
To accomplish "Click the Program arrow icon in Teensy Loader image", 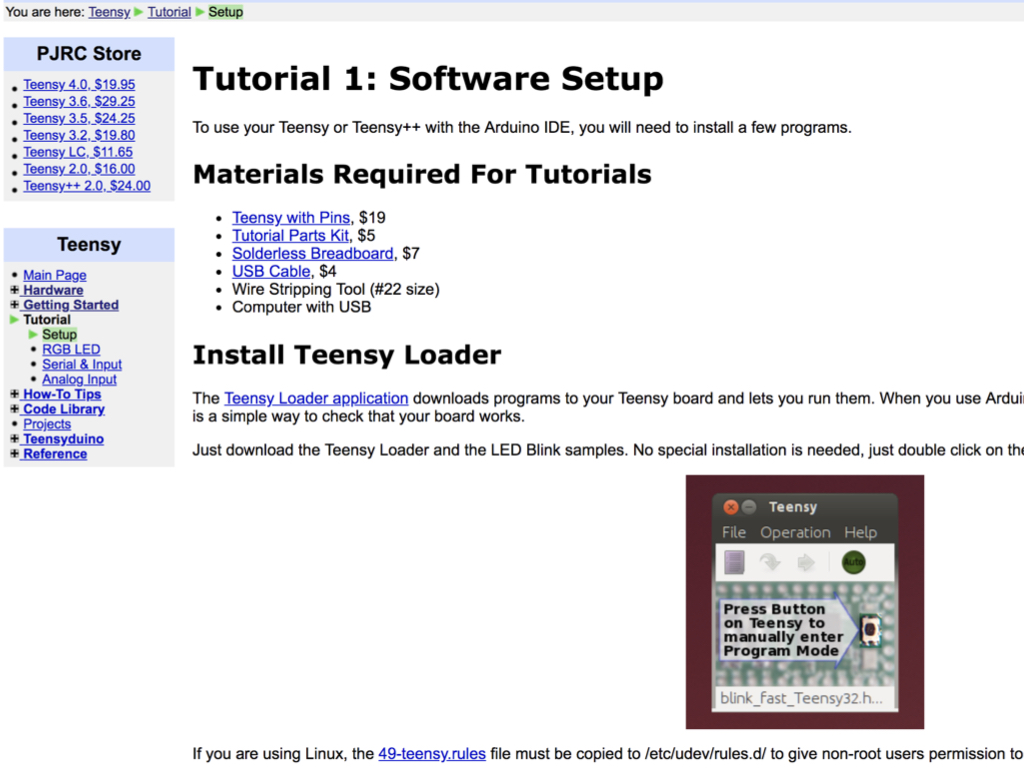I will tap(770, 562).
